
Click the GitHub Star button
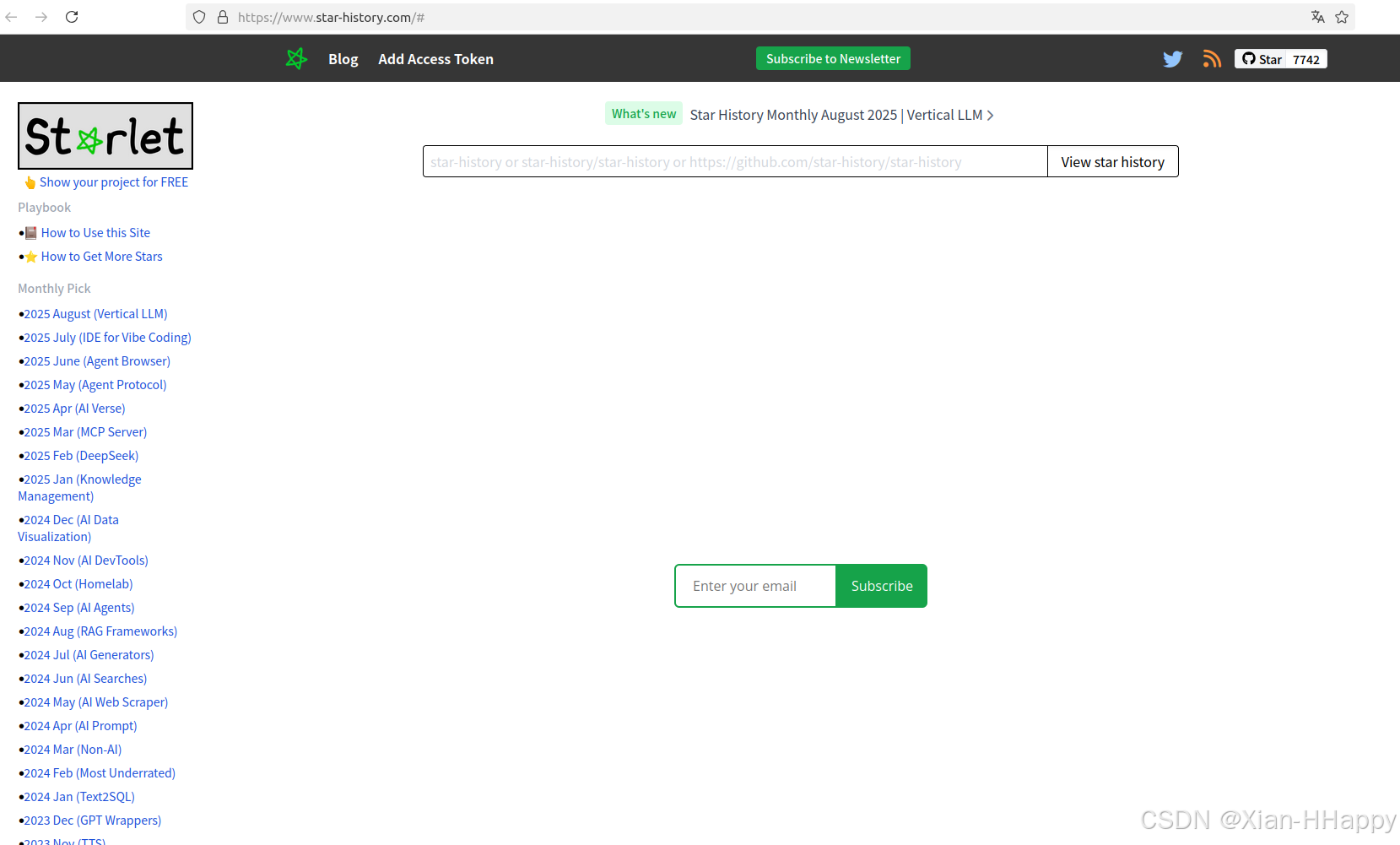(1261, 59)
